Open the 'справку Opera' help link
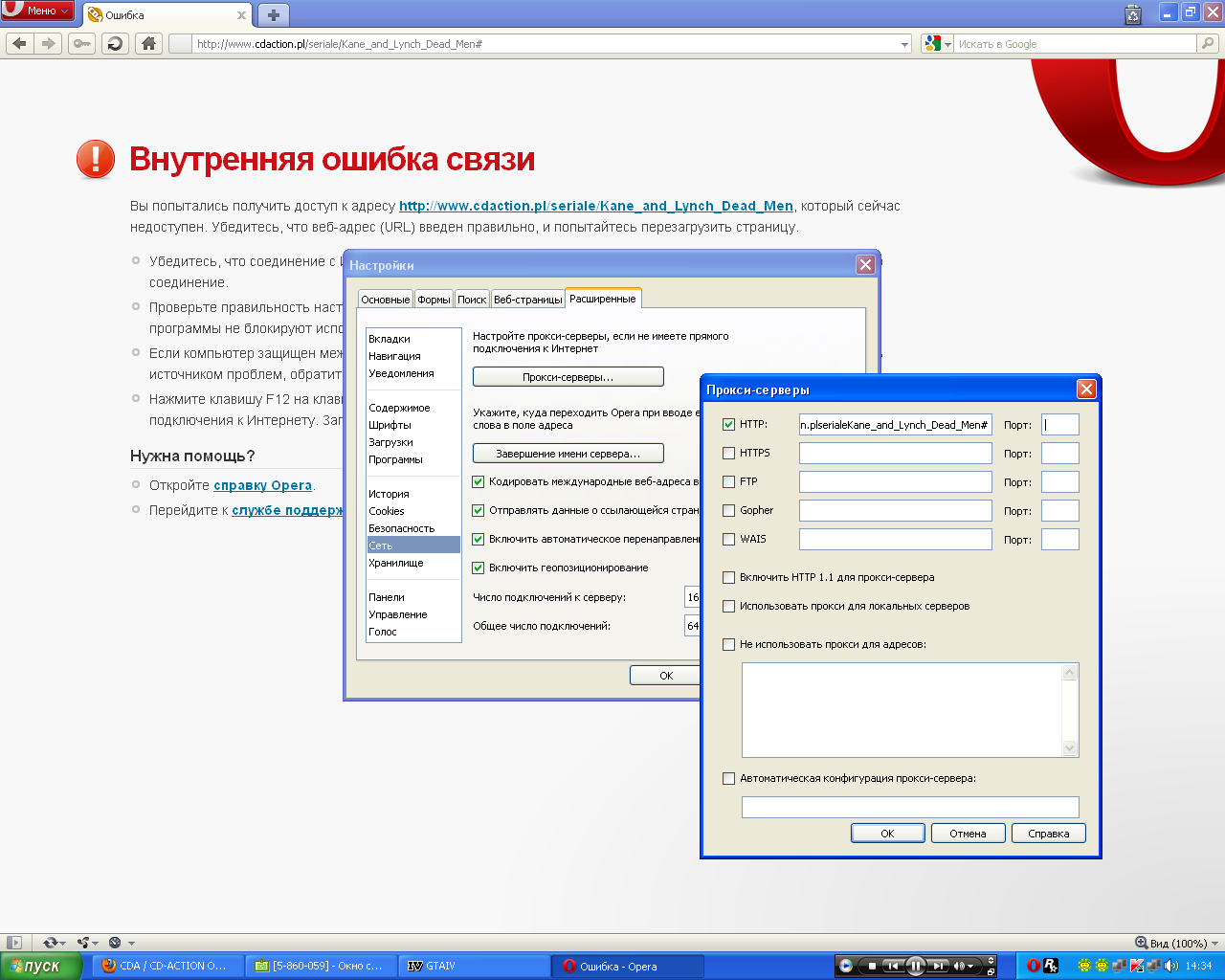Screen dimensions: 1225x980 pyautogui.click(x=263, y=485)
